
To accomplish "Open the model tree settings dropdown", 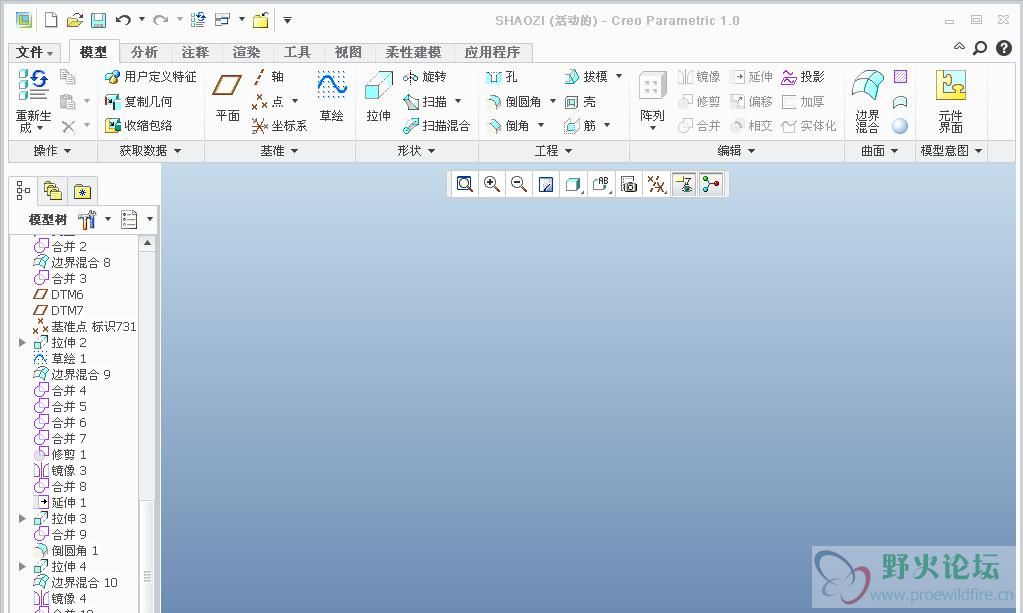I will (x=108, y=219).
